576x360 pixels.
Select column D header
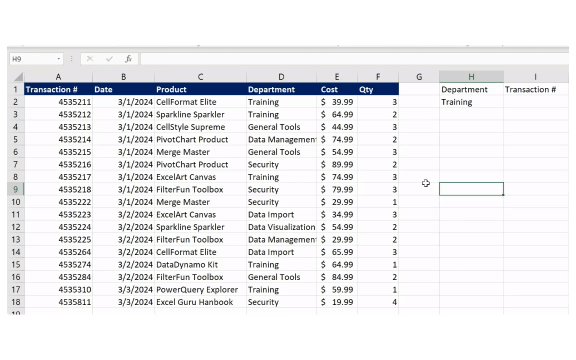pyautogui.click(x=281, y=77)
